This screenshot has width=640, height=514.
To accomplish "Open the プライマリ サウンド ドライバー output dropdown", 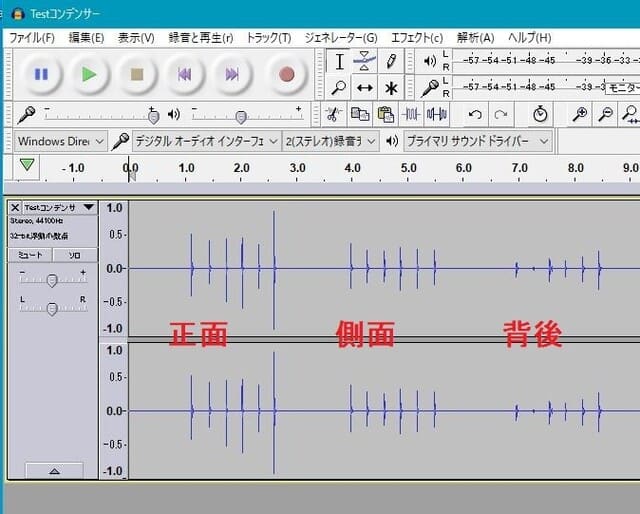I will [477, 141].
